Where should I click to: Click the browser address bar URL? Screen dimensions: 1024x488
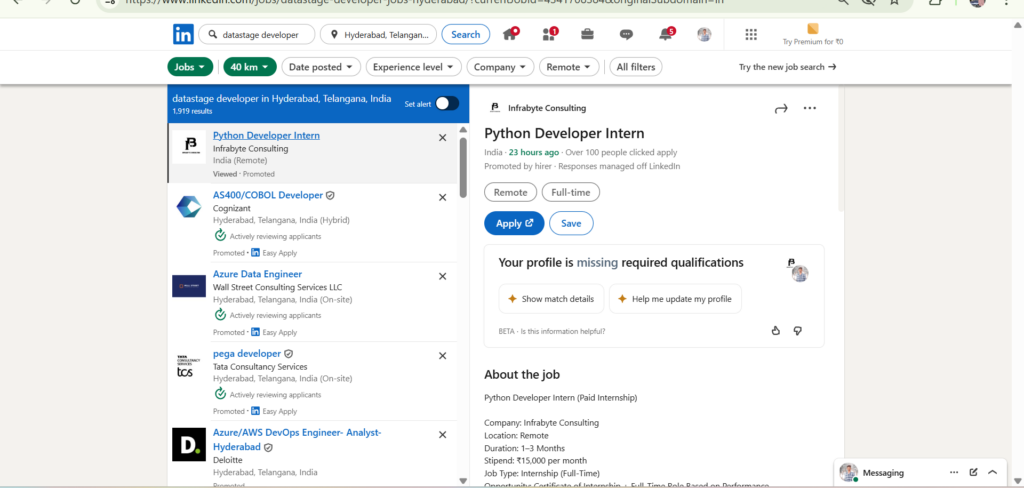tap(424, 2)
